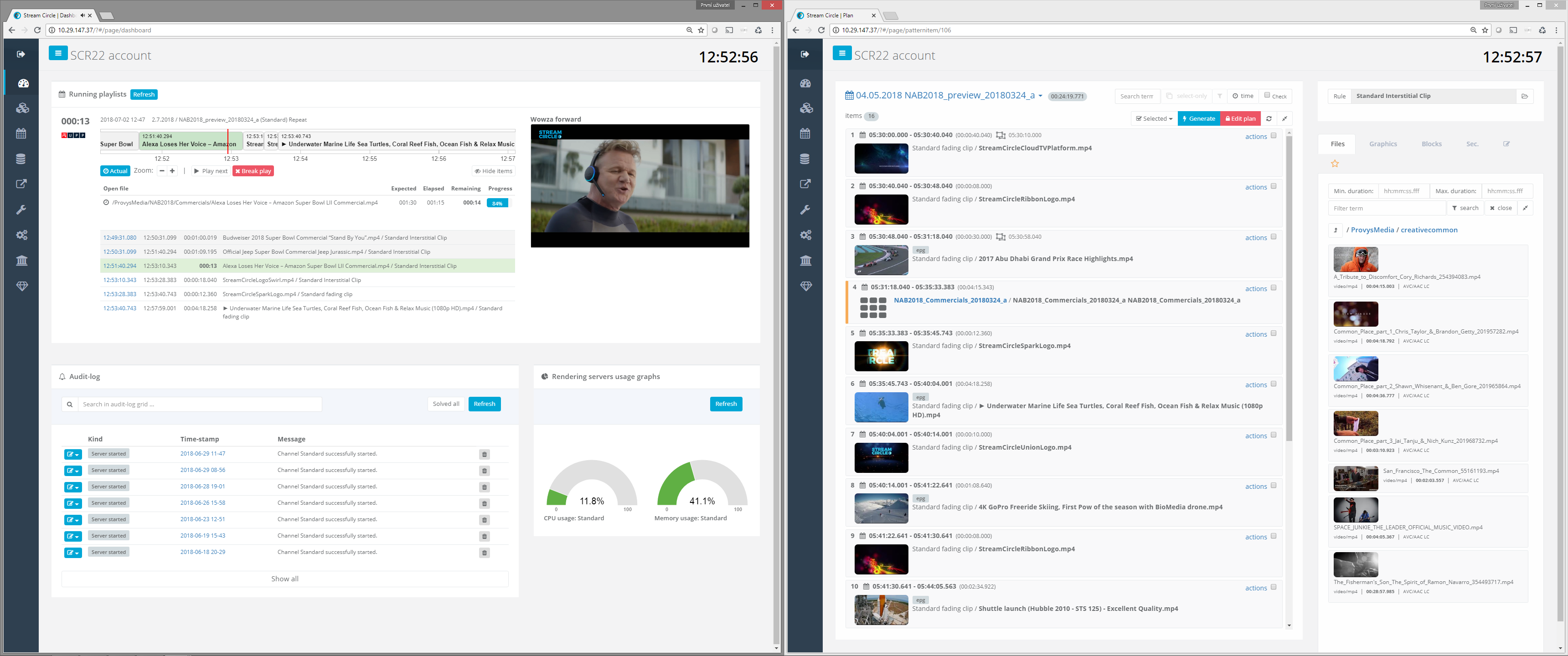The width and height of the screenshot is (1568, 656).
Task: Open the gears settings icon in the sidebar
Action: [21, 234]
